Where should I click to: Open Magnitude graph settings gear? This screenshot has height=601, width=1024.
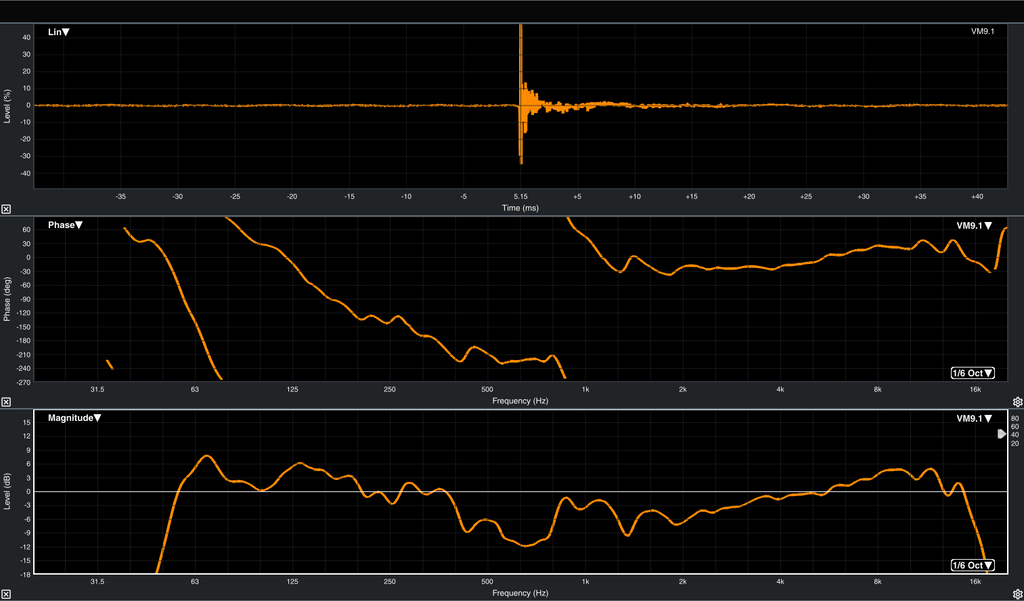pyautogui.click(x=1017, y=594)
